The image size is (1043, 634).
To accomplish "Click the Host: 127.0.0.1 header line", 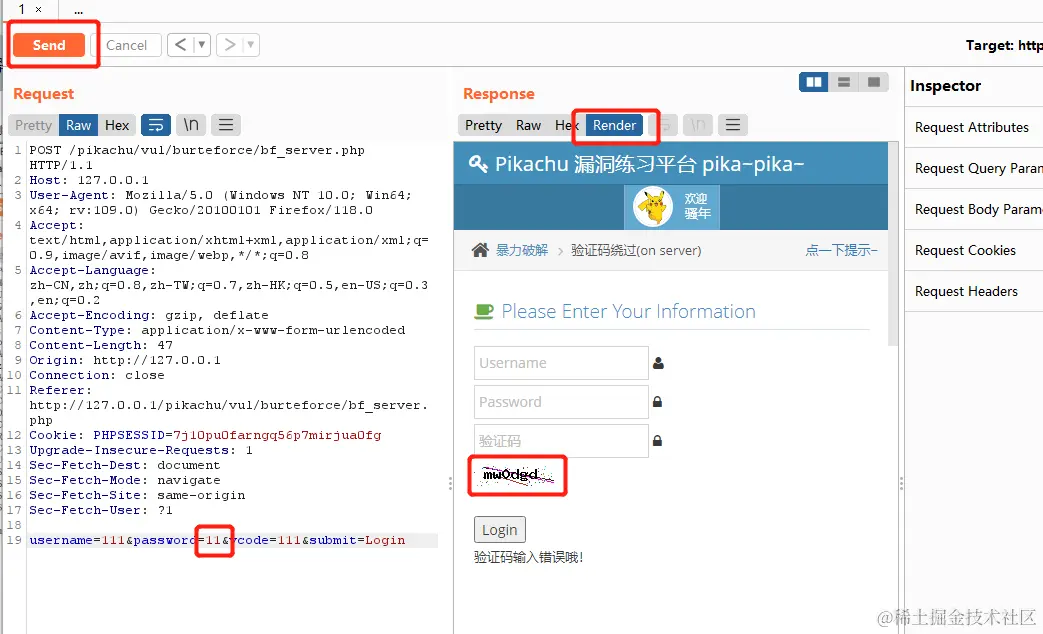I will tap(89, 180).
